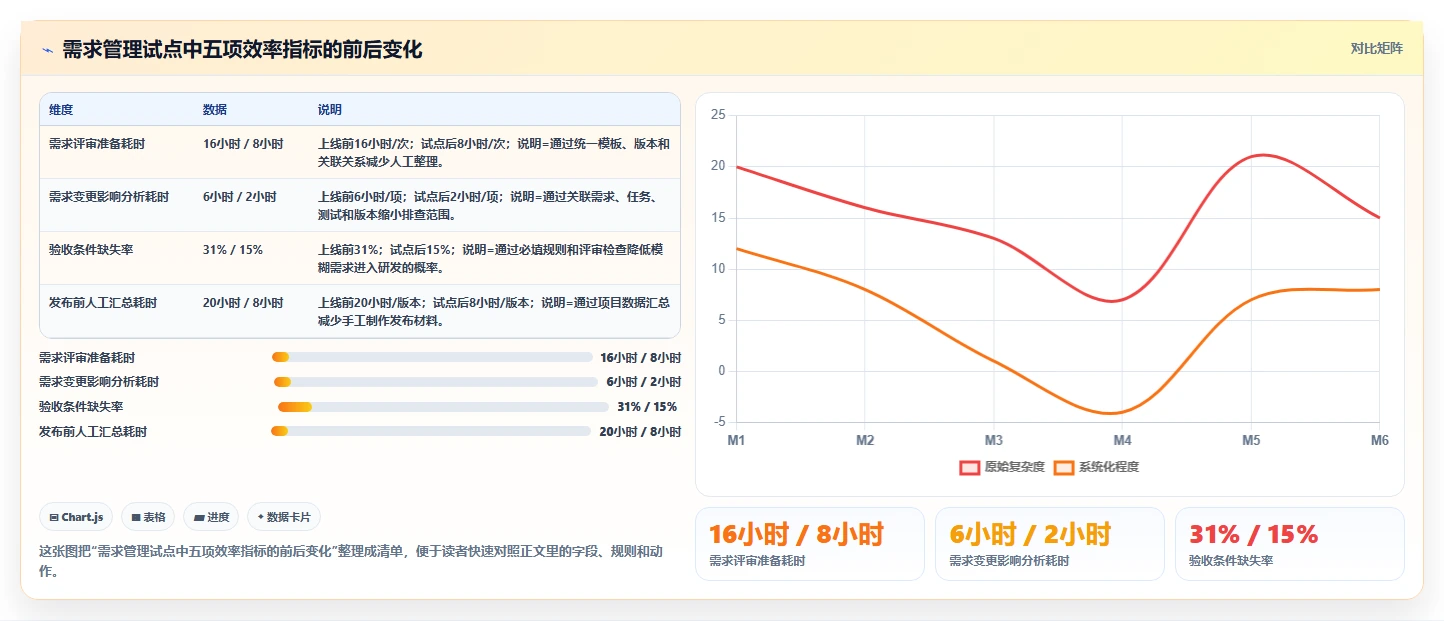Click the 数据卡片 tag chip

point(284,517)
